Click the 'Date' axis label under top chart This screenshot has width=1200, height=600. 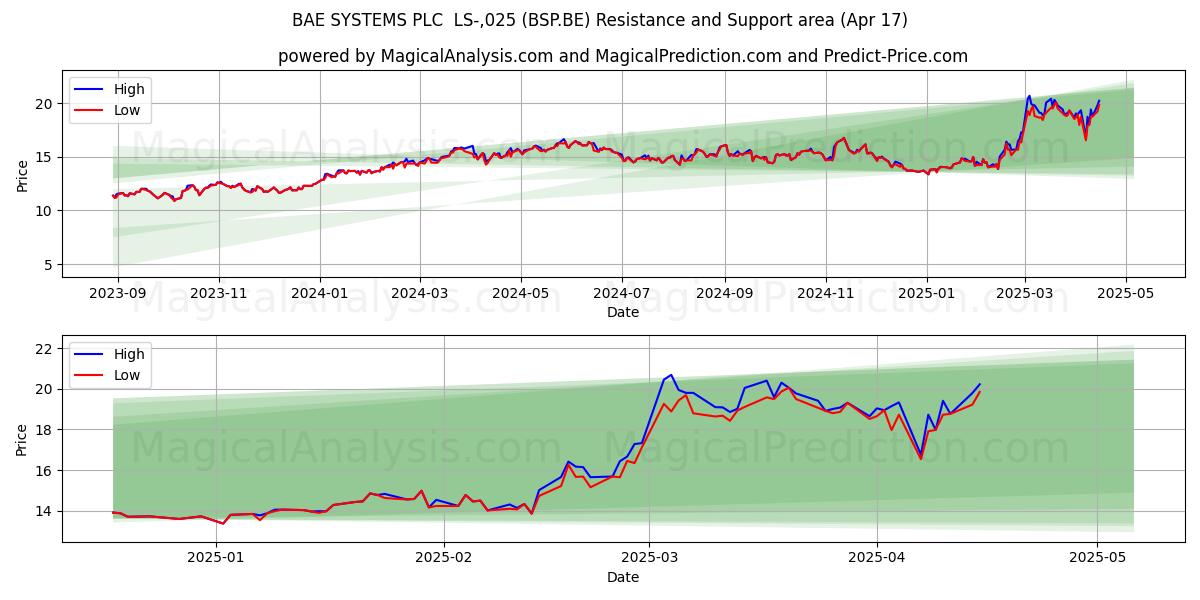click(622, 312)
